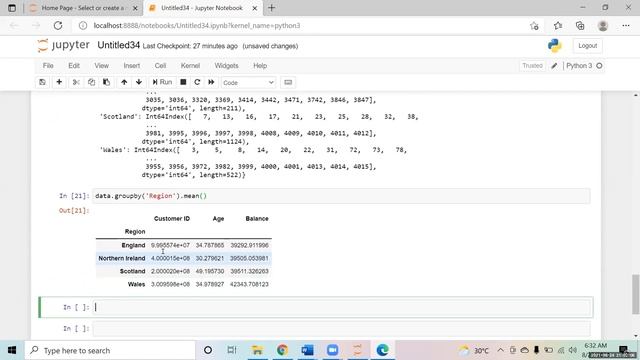Open the cell type Code dropdown
Screen dimensions: 640x360
[248, 82]
